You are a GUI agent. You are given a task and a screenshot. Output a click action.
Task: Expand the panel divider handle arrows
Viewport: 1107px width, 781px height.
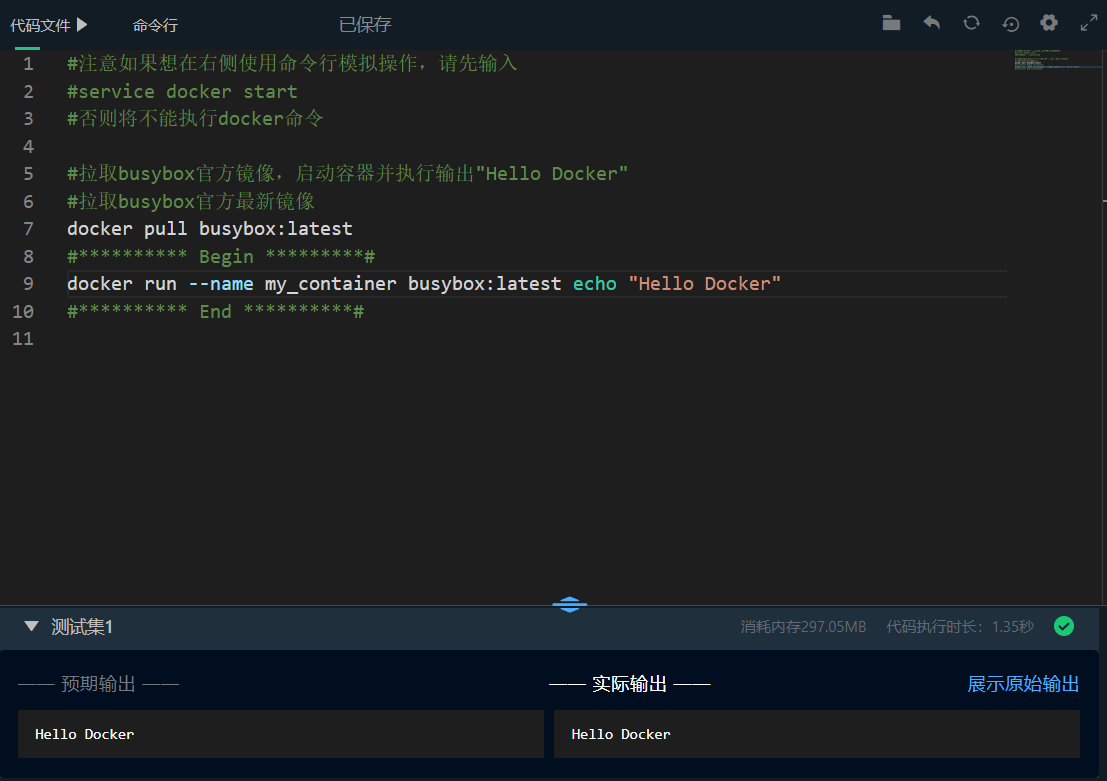[x=569, y=604]
